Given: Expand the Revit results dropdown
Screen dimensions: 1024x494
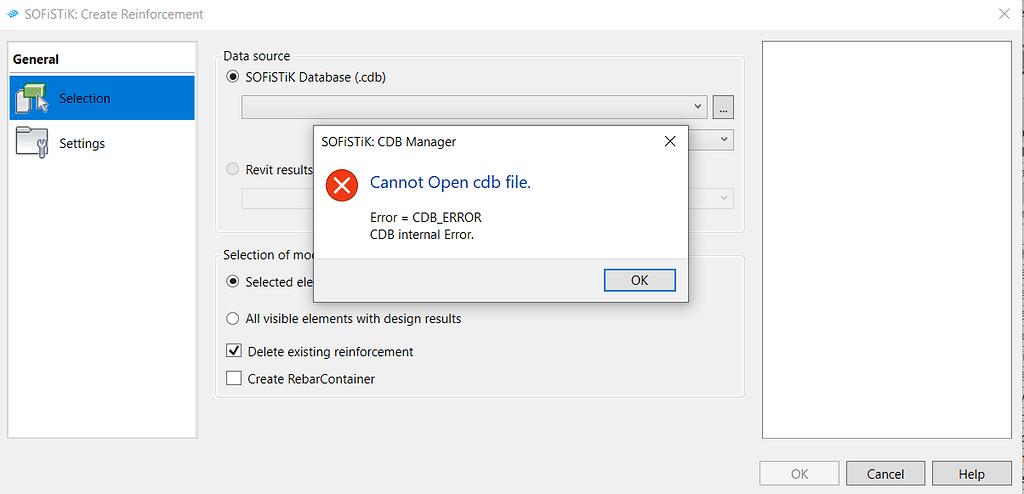Looking at the screenshot, I should coord(724,198).
